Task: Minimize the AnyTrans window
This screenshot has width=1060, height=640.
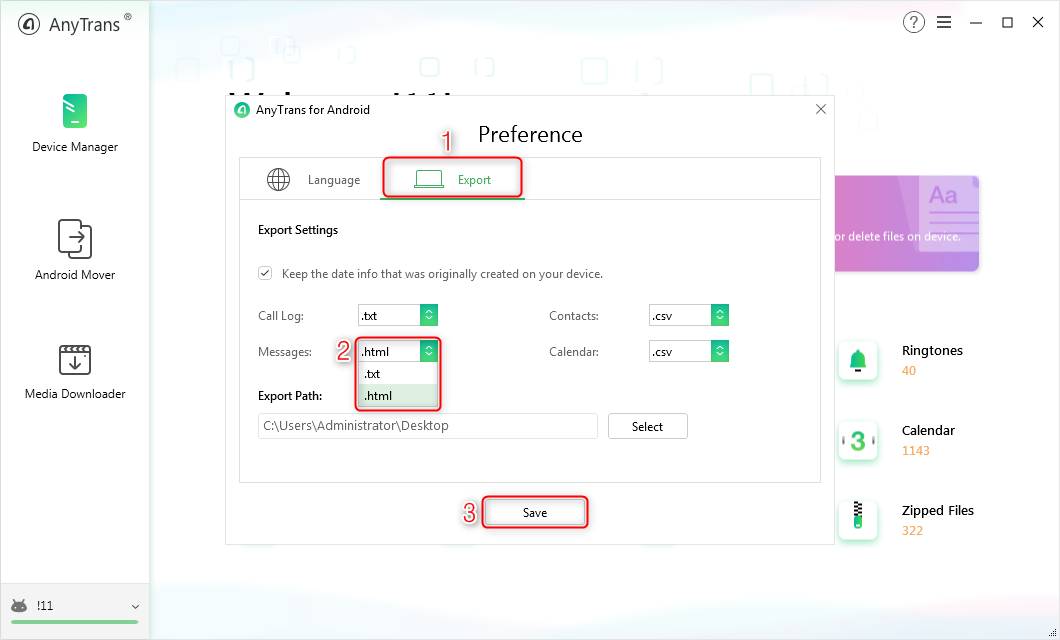Action: click(975, 23)
